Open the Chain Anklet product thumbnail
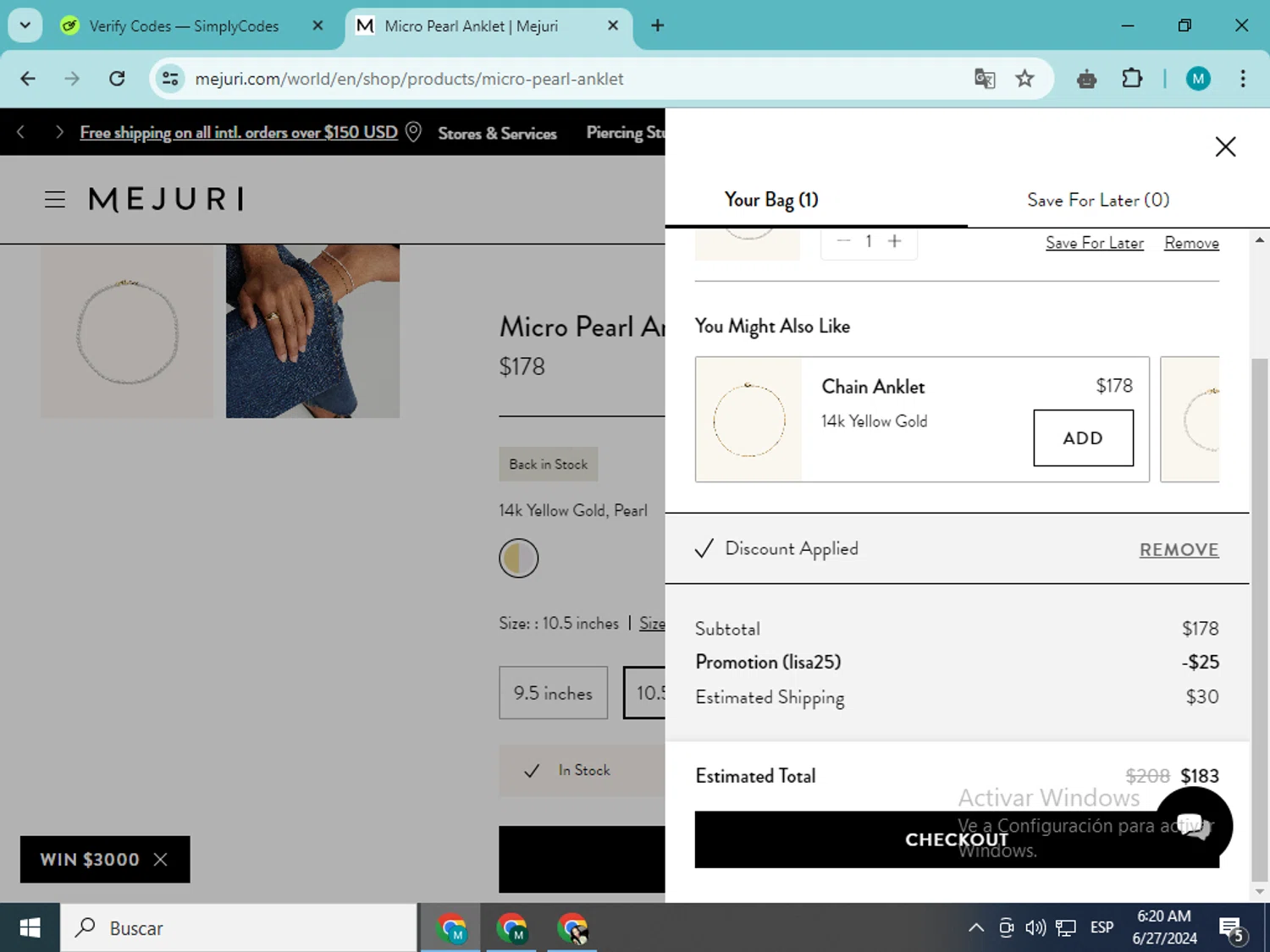Viewport: 1270px width, 952px height. 748,420
